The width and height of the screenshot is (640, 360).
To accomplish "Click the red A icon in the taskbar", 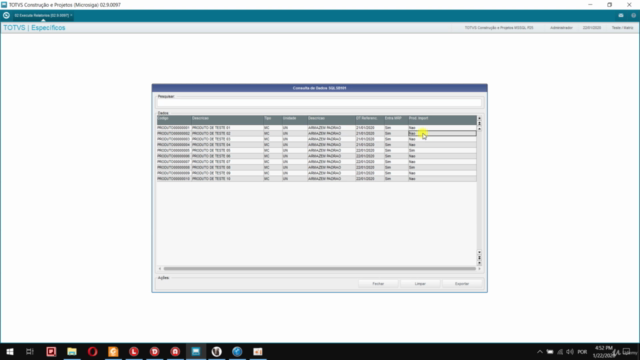I will point(175,351).
